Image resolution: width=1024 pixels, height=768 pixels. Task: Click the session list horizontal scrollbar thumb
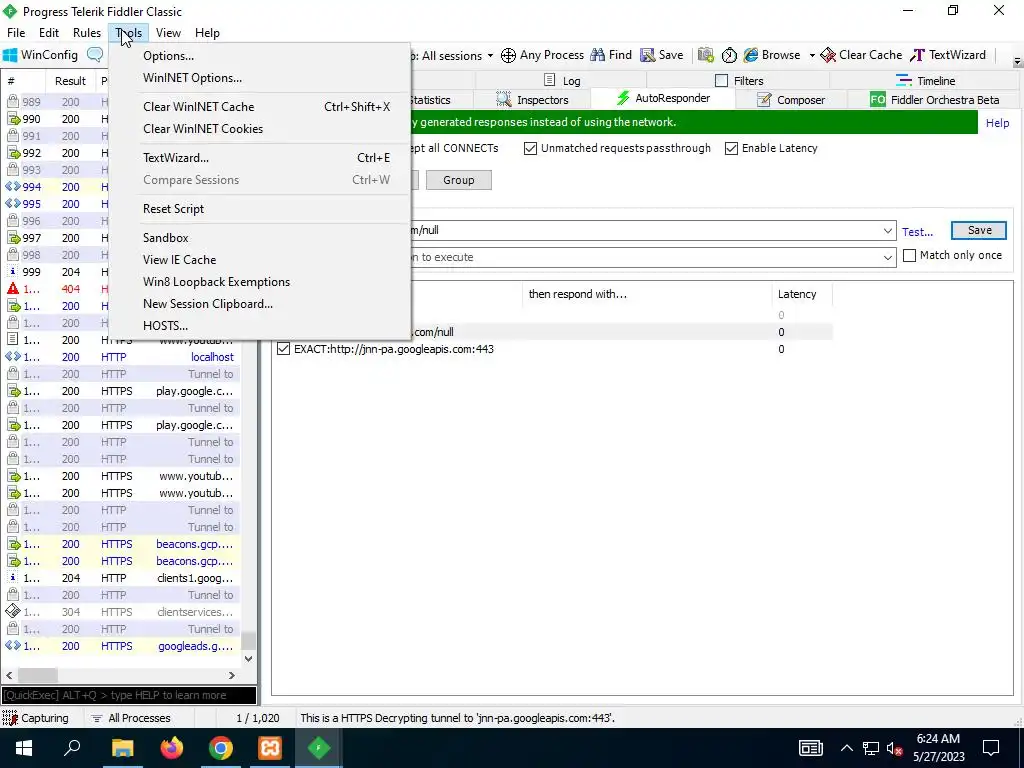pyautogui.click(x=37, y=675)
